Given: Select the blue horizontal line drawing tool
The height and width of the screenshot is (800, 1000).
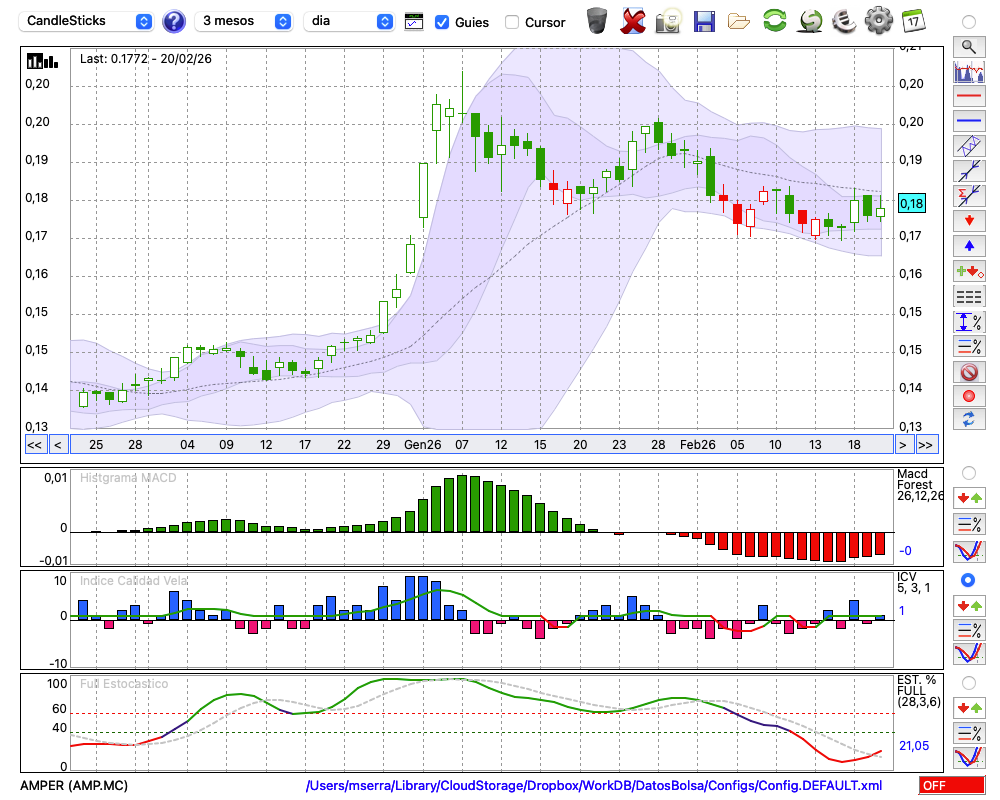Looking at the screenshot, I should pos(968,121).
